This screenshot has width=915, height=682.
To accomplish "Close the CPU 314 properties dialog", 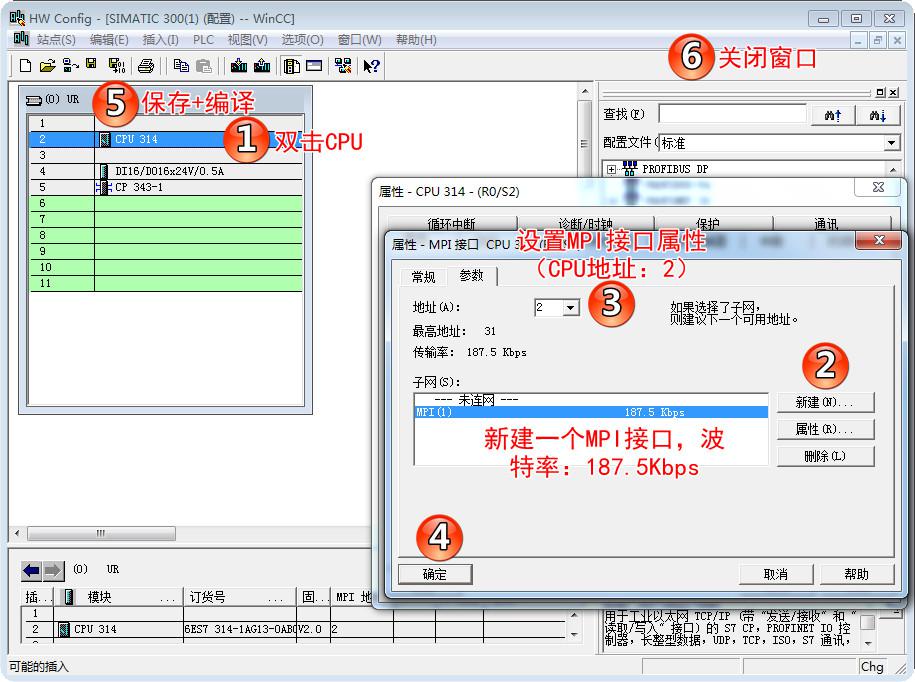I will point(878,187).
